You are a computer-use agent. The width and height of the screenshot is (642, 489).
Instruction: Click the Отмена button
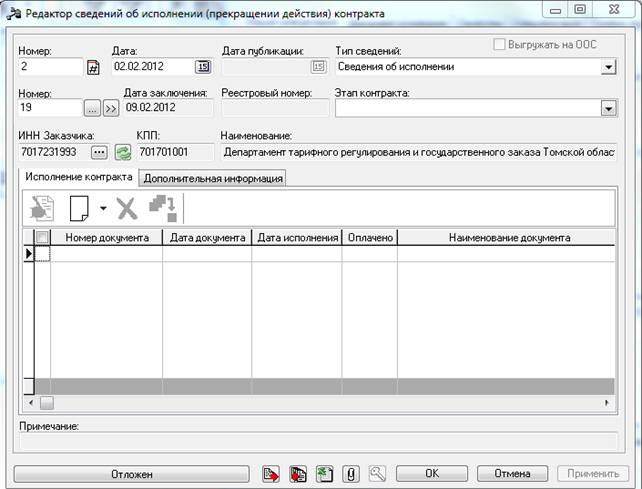pyautogui.click(x=510, y=473)
